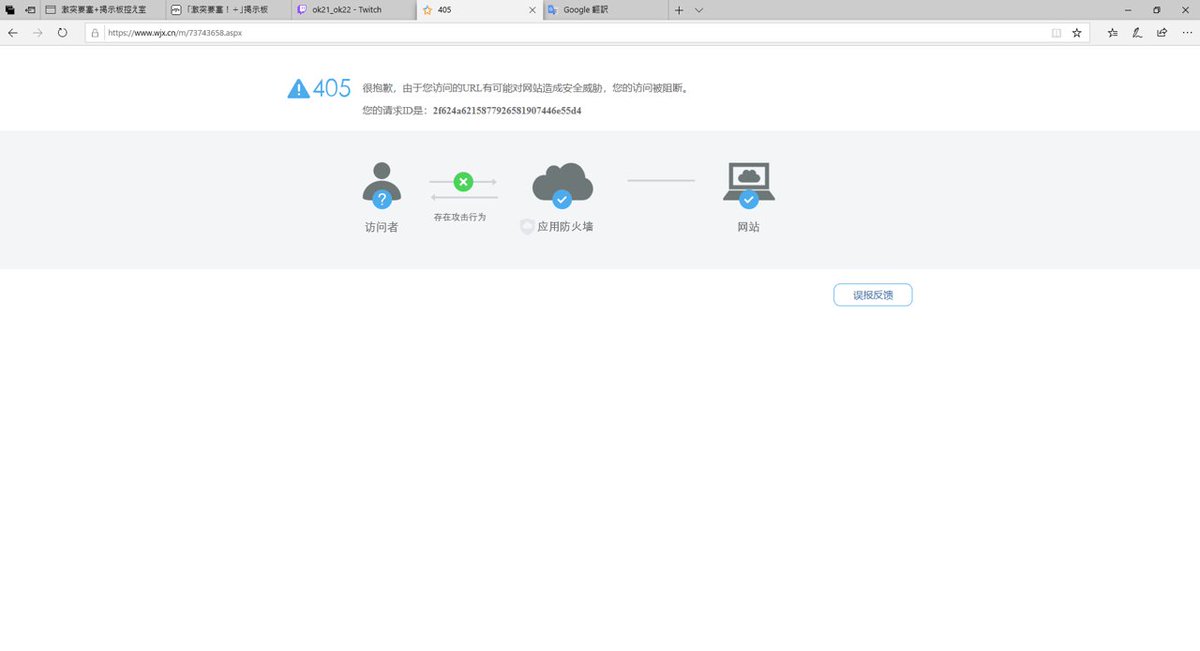Switch to the Google 翻訳 tab

pos(605,9)
